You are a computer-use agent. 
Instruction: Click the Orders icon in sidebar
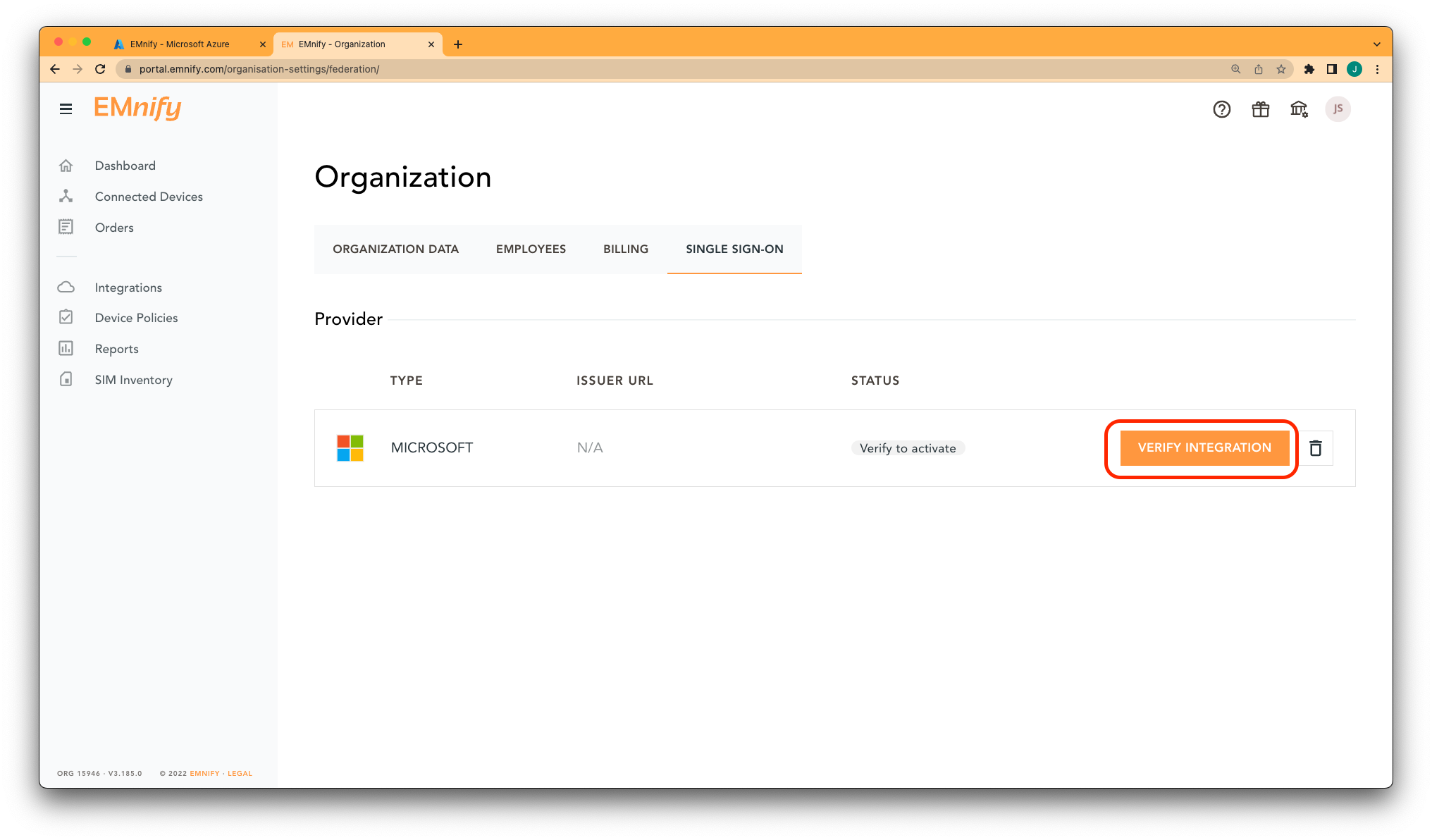[66, 227]
